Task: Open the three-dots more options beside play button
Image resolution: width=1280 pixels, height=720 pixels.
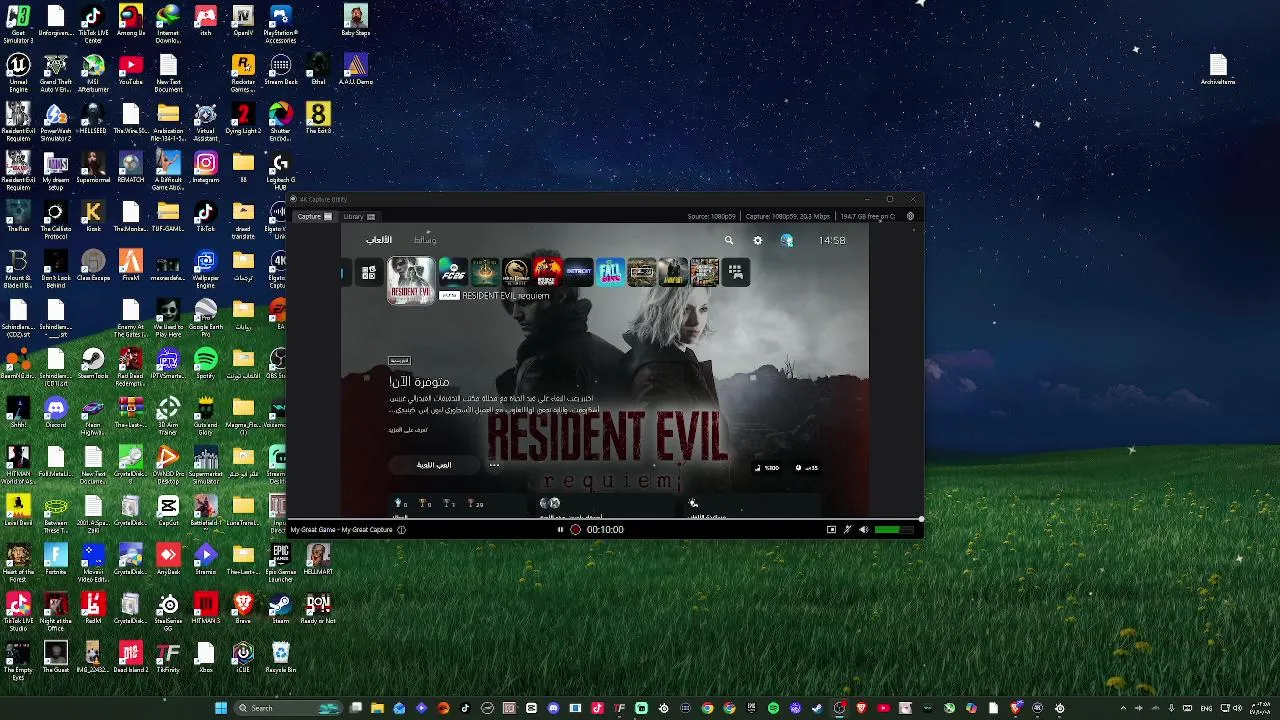Action: pos(494,465)
